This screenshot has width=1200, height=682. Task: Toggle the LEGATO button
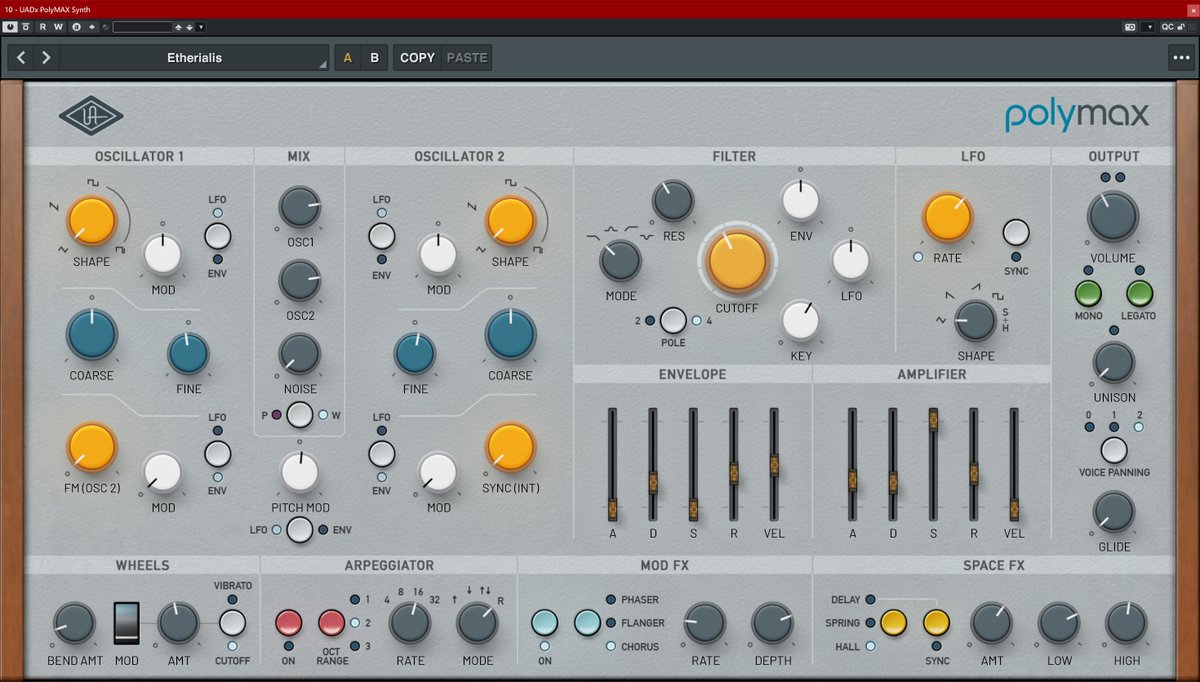coord(1139,294)
